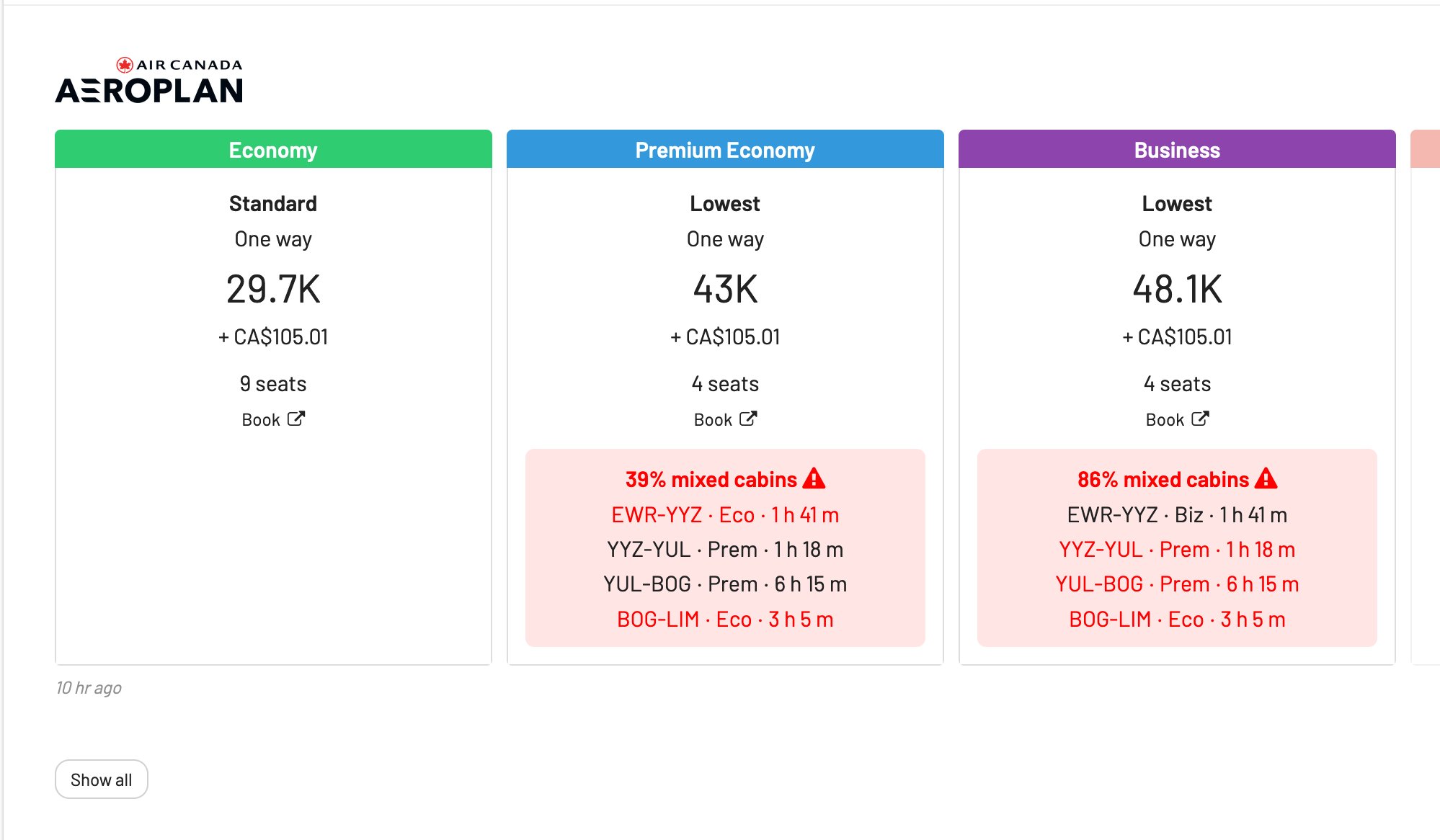The height and width of the screenshot is (840, 1440).
Task: Click external link icon in Business Book
Action: 1200,419
